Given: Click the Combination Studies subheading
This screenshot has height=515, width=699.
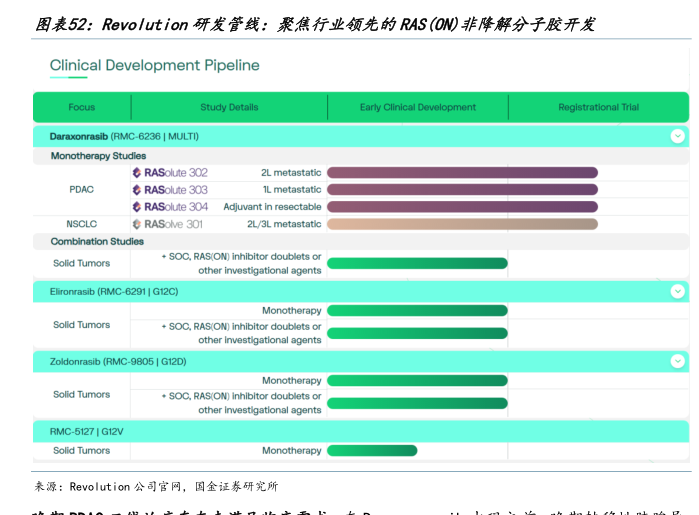Looking at the screenshot, I should [x=97, y=242].
